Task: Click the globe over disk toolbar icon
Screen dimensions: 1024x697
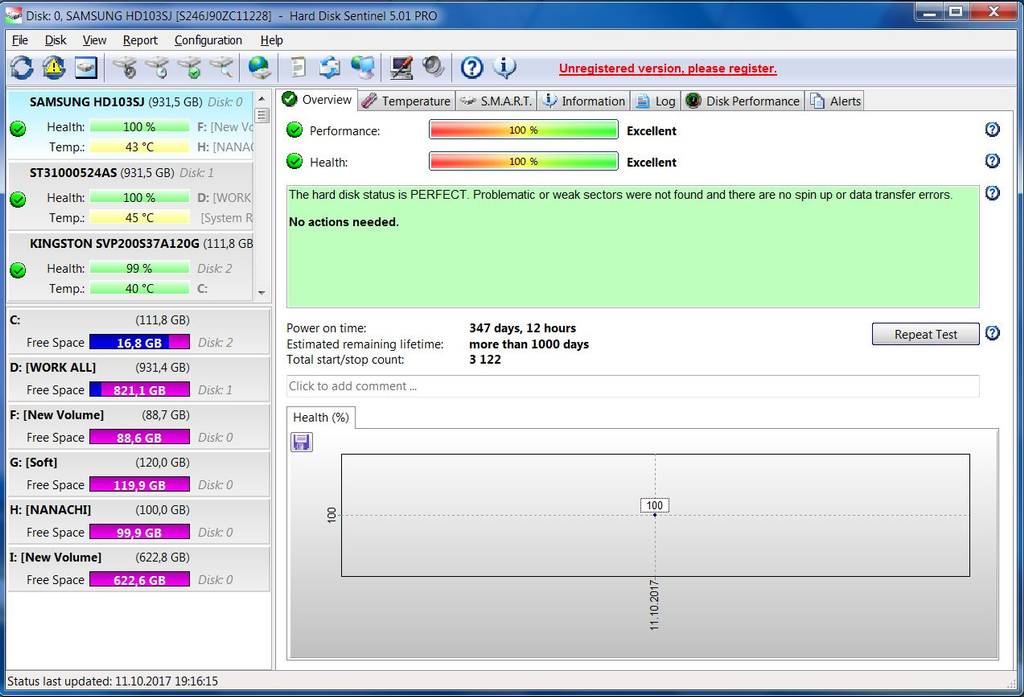Action: click(259, 67)
